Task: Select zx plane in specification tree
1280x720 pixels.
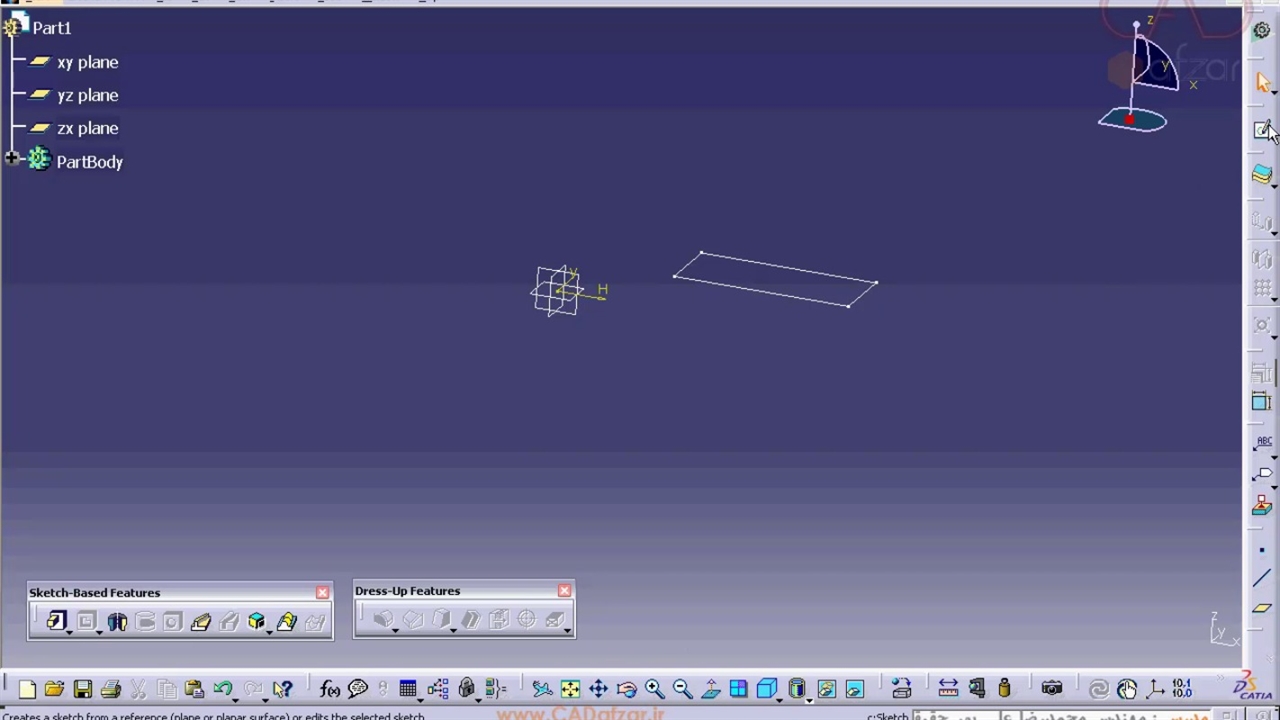Action: click(x=87, y=128)
